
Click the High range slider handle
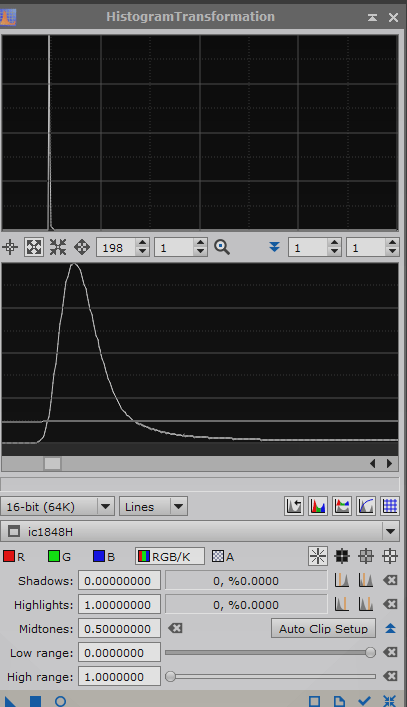coord(170,676)
